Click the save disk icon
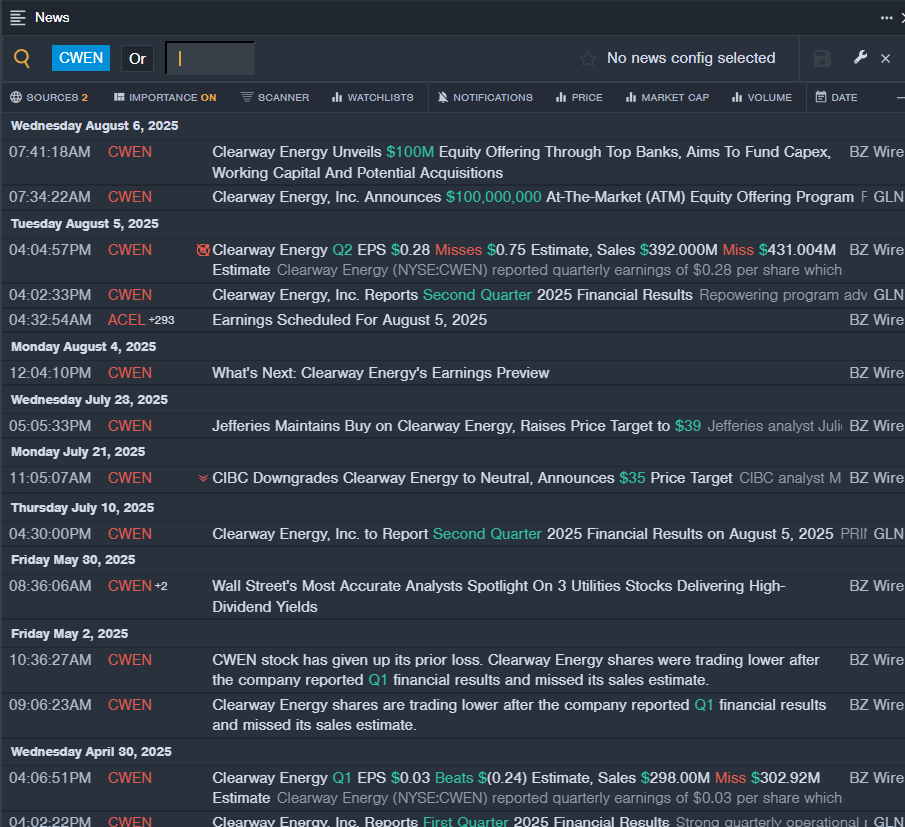Screen dimensions: 905x827 (x=822, y=59)
